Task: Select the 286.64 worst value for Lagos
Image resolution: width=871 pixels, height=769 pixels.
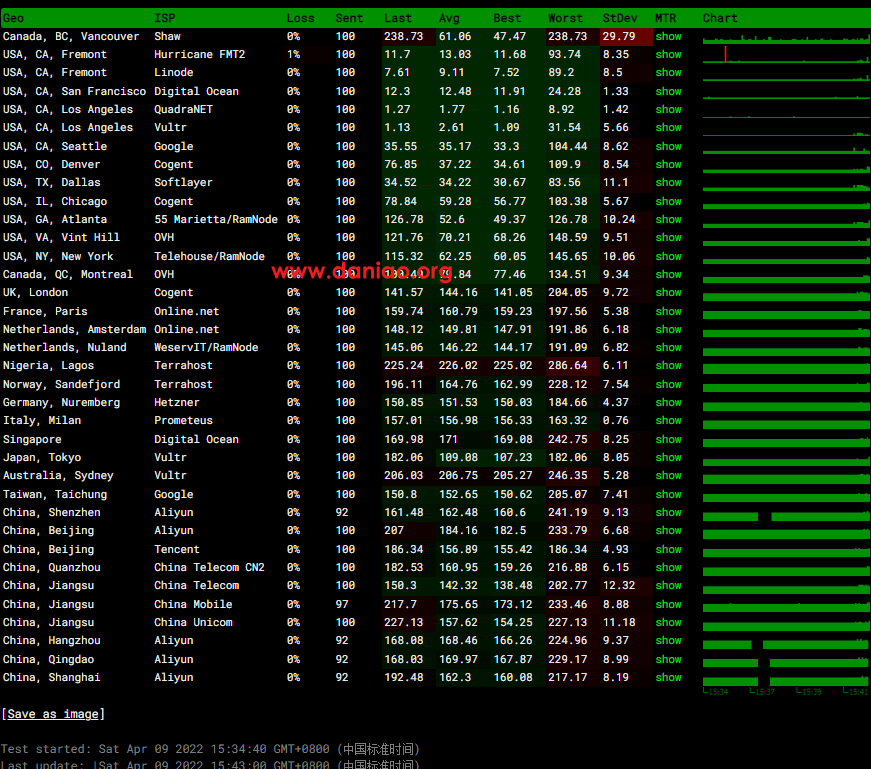Action: pos(568,366)
